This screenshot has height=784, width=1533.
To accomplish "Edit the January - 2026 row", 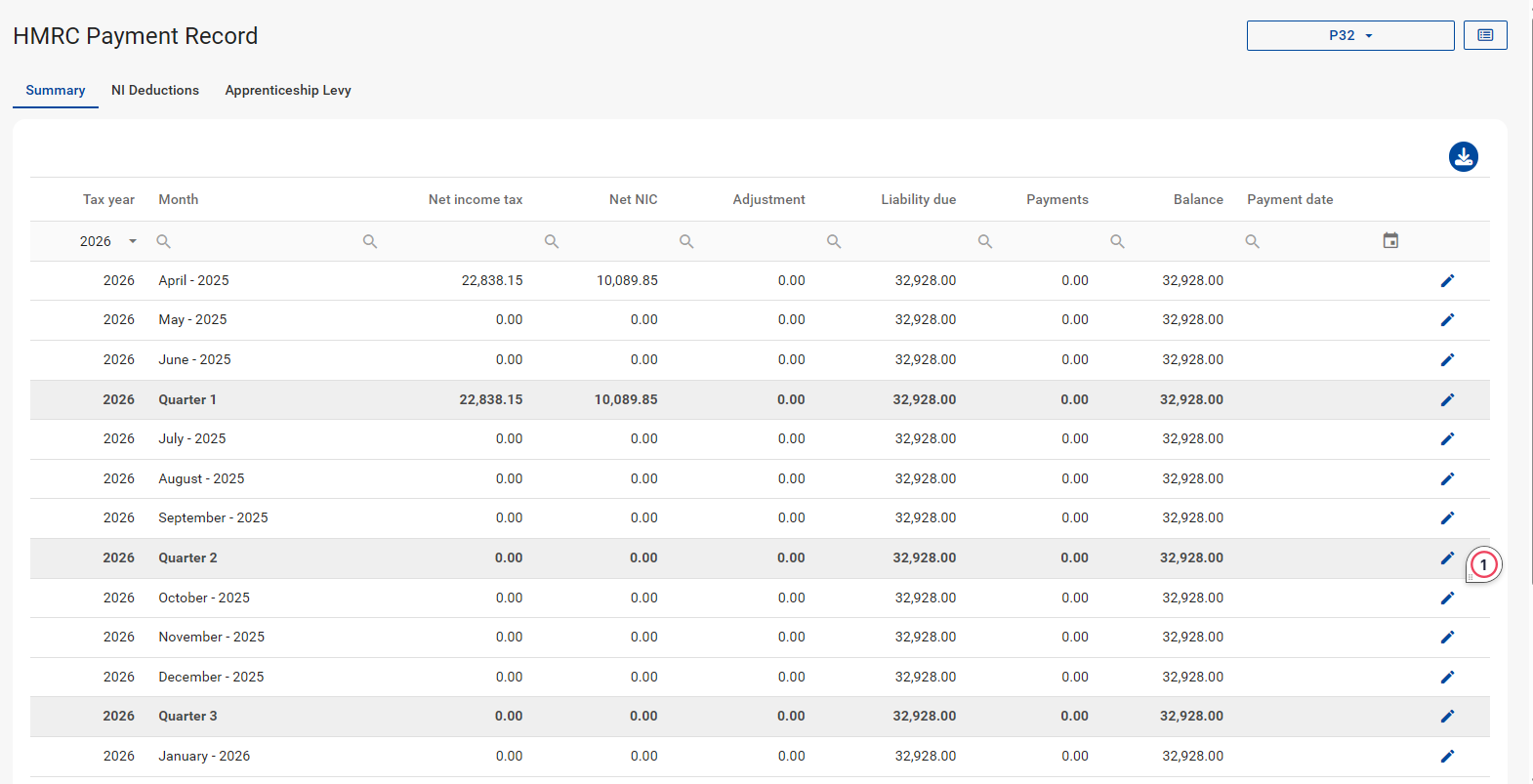I will [x=1447, y=757].
